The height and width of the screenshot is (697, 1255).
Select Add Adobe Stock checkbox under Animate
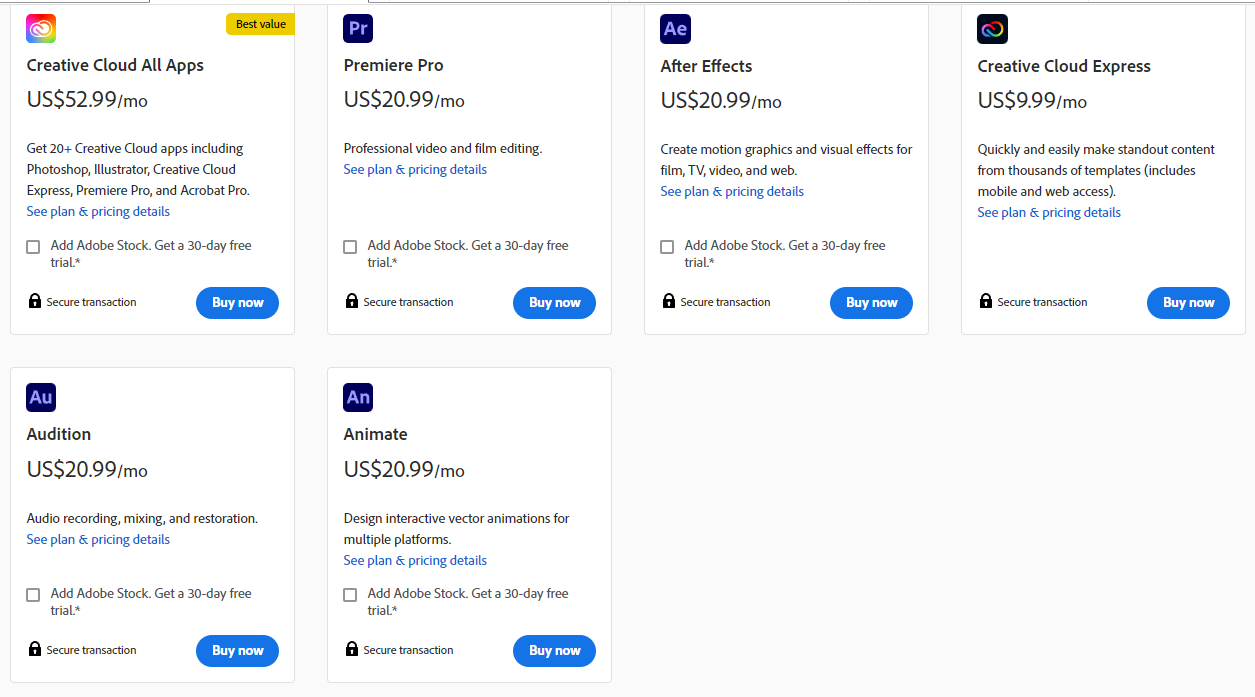coord(350,595)
